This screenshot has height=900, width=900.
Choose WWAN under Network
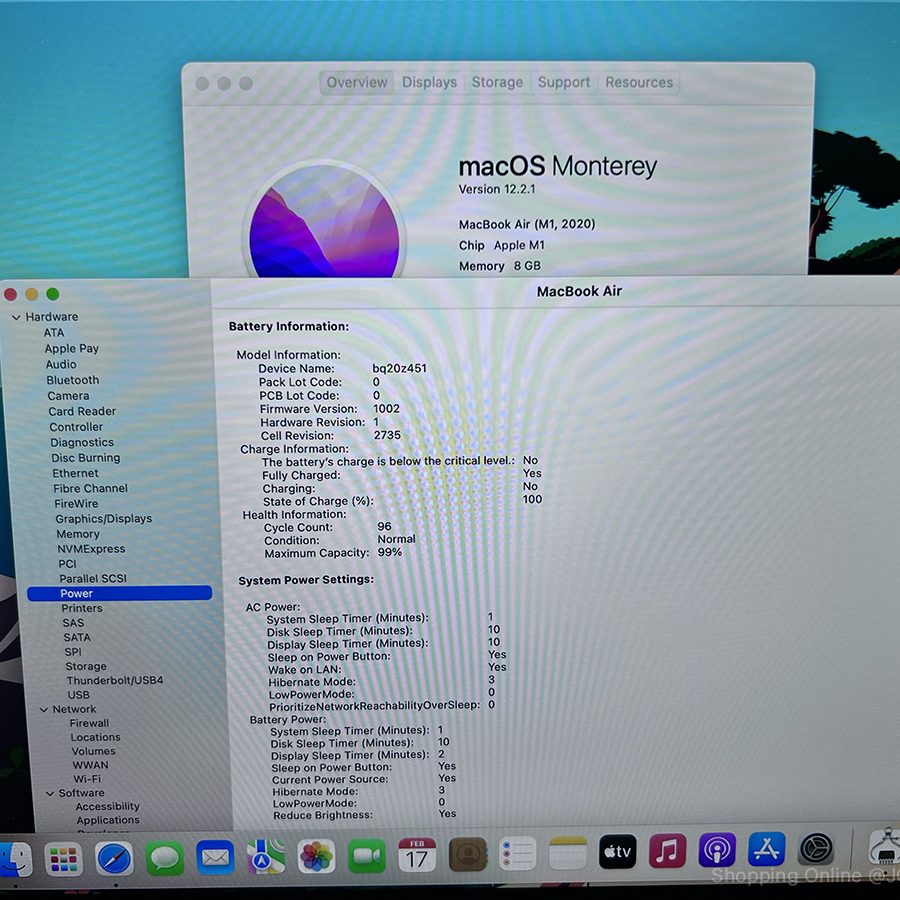(91, 765)
